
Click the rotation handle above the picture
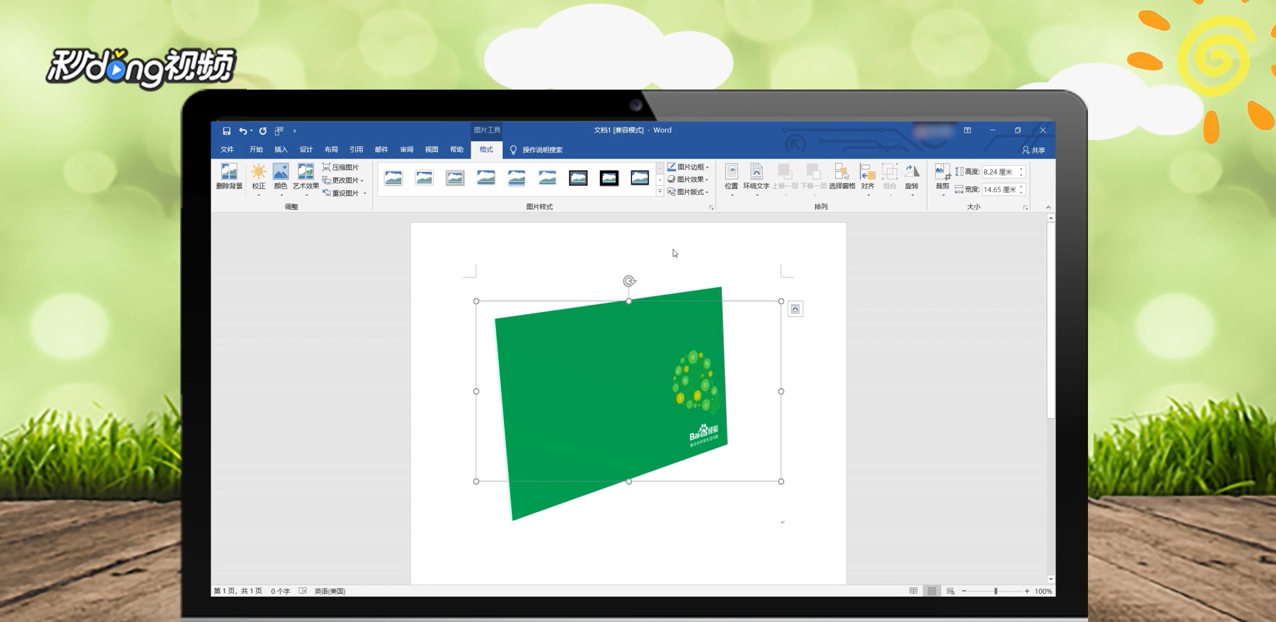click(629, 281)
